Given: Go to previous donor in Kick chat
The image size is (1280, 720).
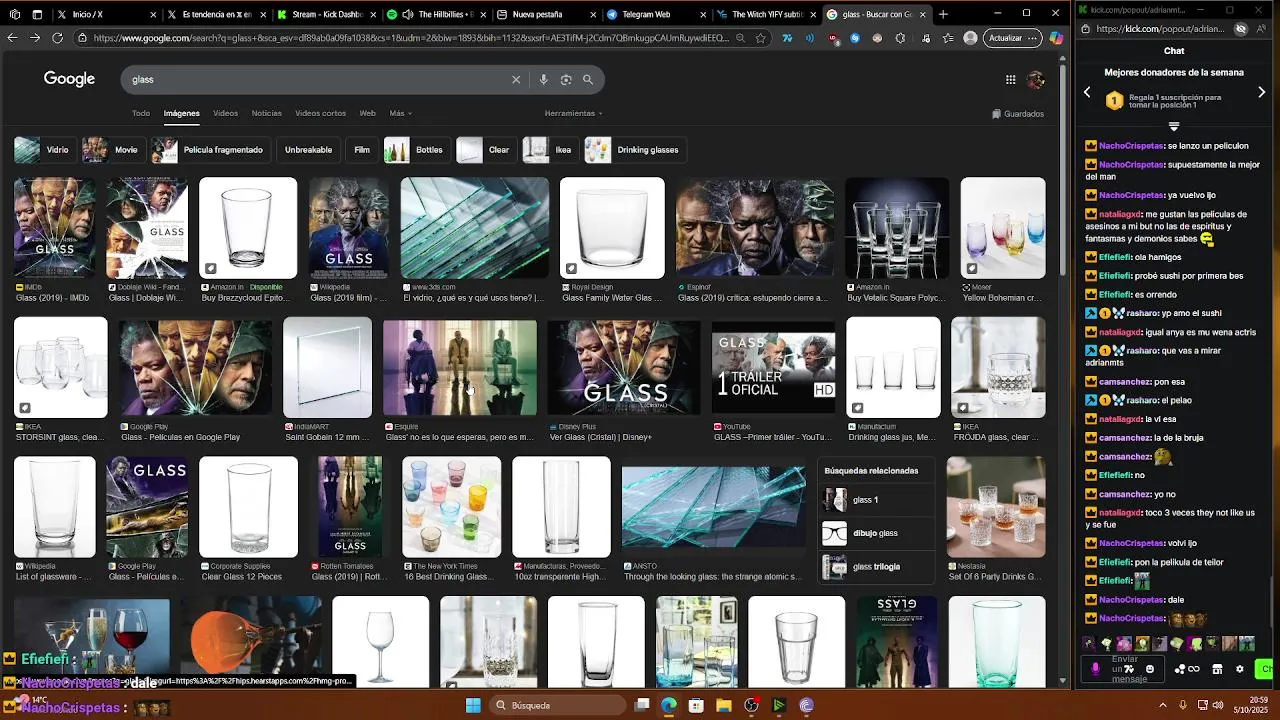Looking at the screenshot, I should click(x=1087, y=92).
